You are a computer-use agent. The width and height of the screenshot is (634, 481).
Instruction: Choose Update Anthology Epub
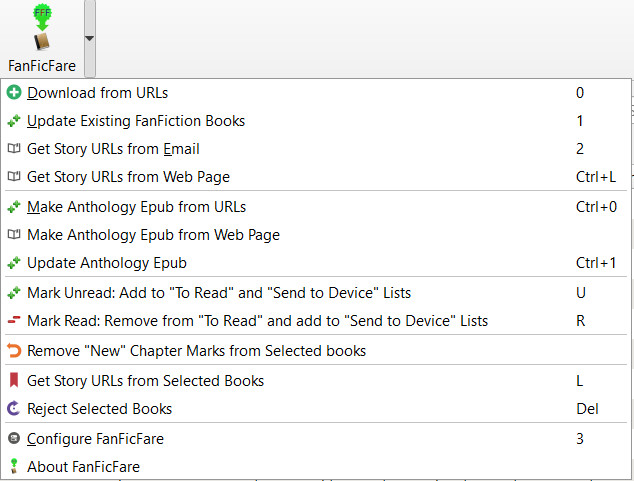(107, 263)
